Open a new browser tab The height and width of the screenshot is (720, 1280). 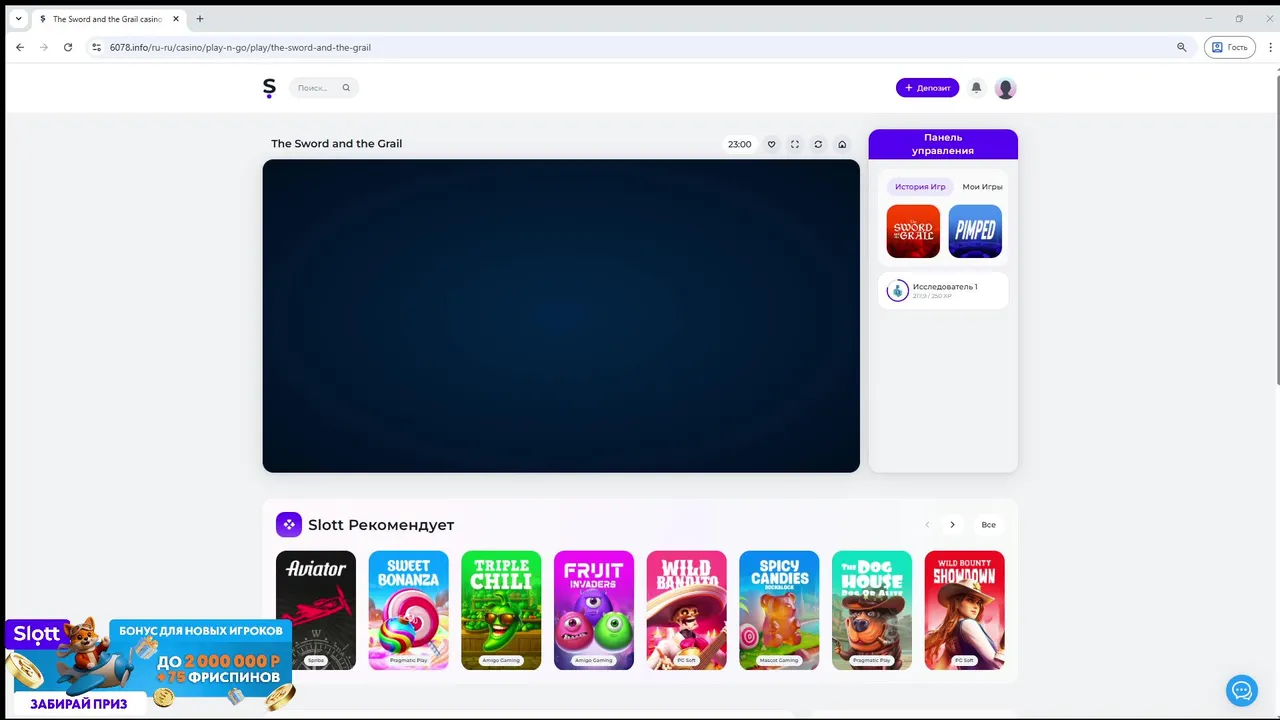tap(200, 19)
